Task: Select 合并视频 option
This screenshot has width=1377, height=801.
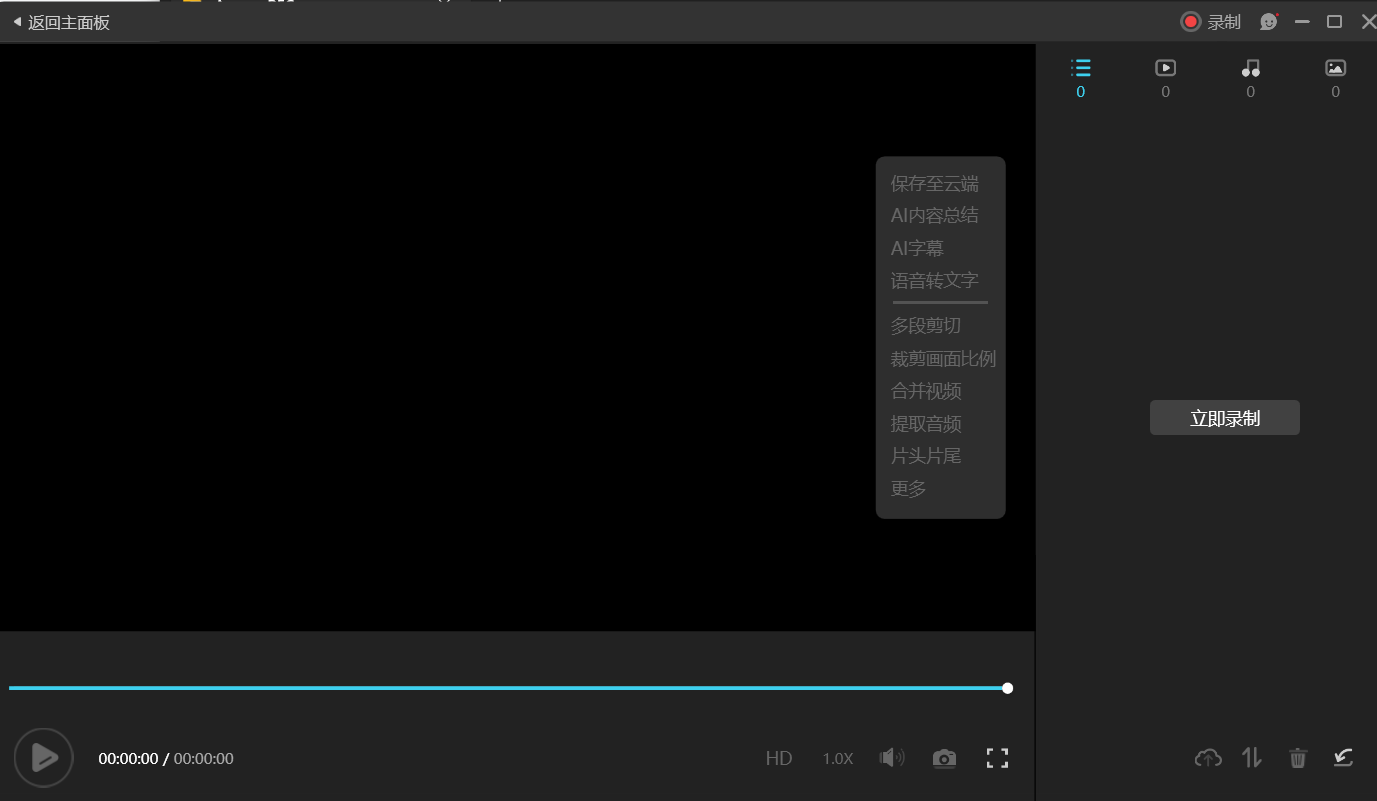Action: [x=926, y=390]
